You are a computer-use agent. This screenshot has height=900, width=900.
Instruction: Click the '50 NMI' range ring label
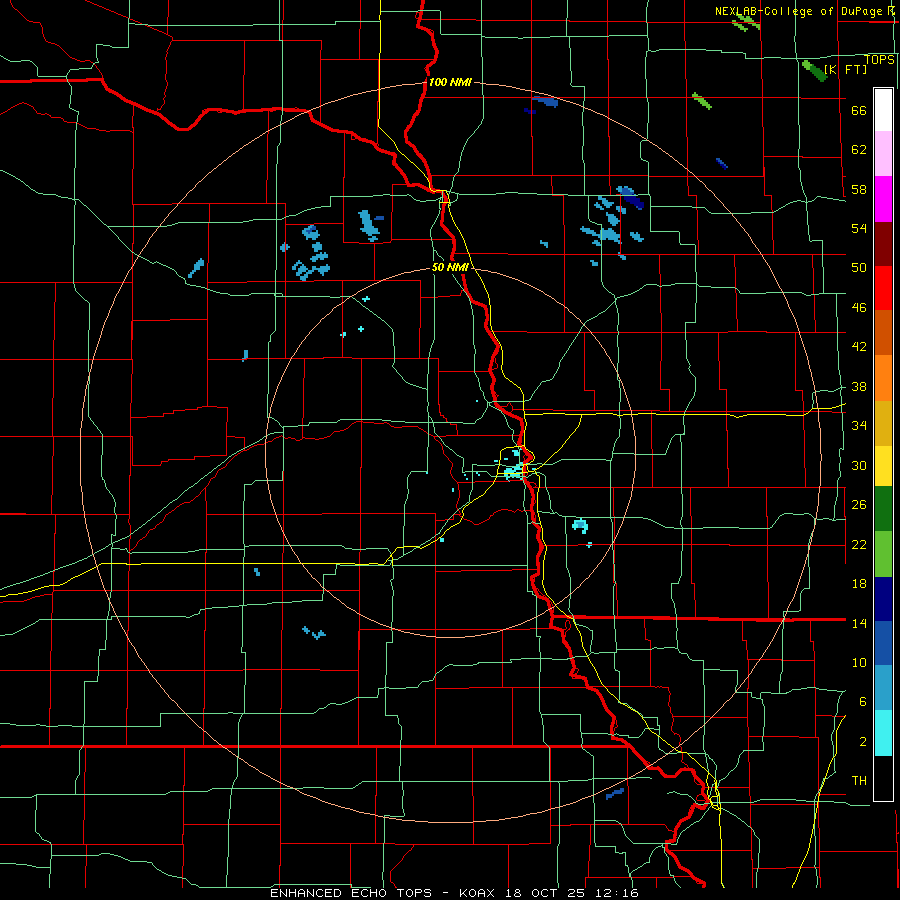(x=450, y=267)
